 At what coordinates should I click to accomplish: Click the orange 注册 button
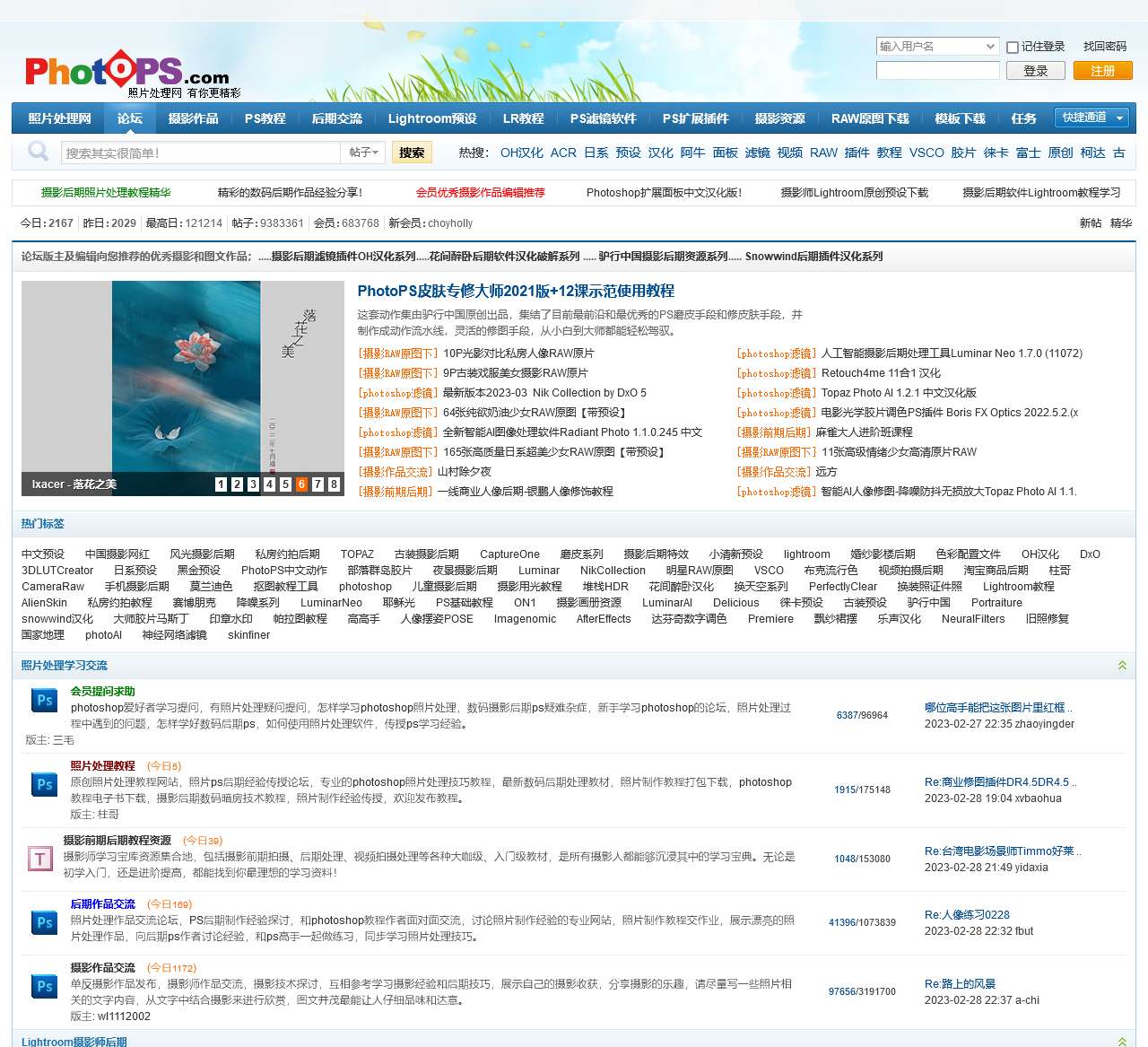pyautogui.click(x=1102, y=71)
